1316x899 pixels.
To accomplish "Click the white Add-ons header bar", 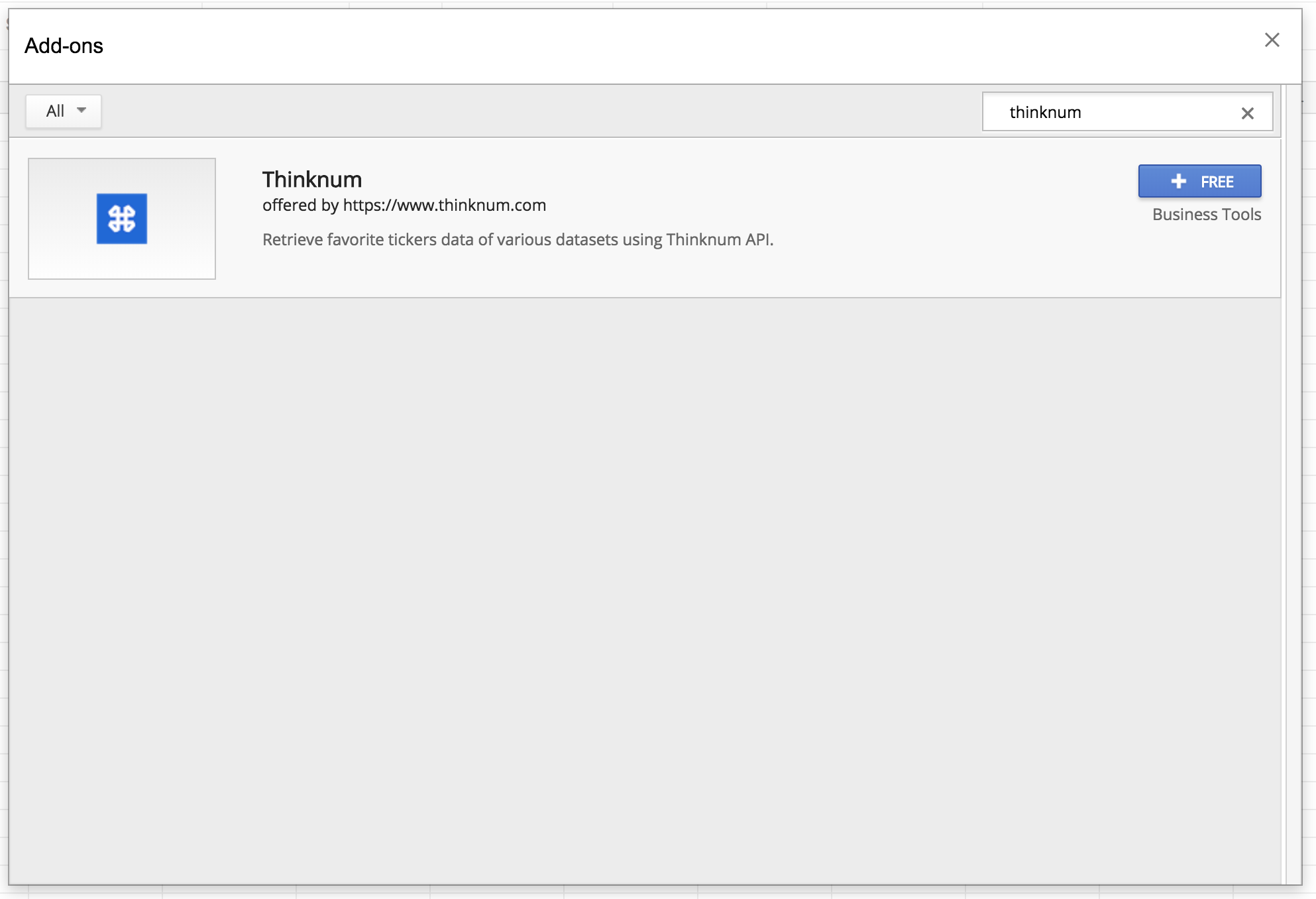I will click(x=663, y=46).
